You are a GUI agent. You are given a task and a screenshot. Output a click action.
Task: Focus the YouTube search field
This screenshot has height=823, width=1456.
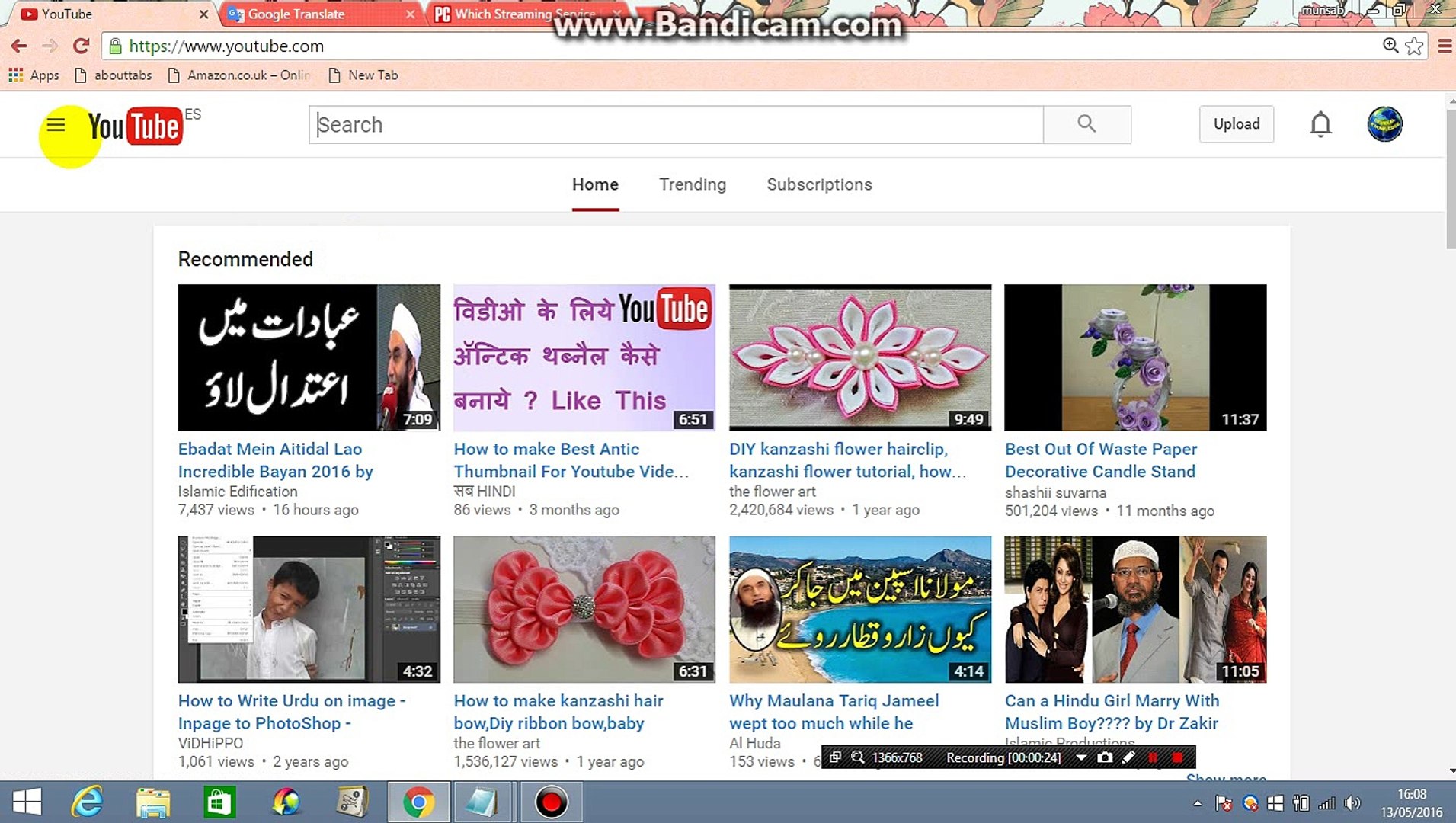676,124
